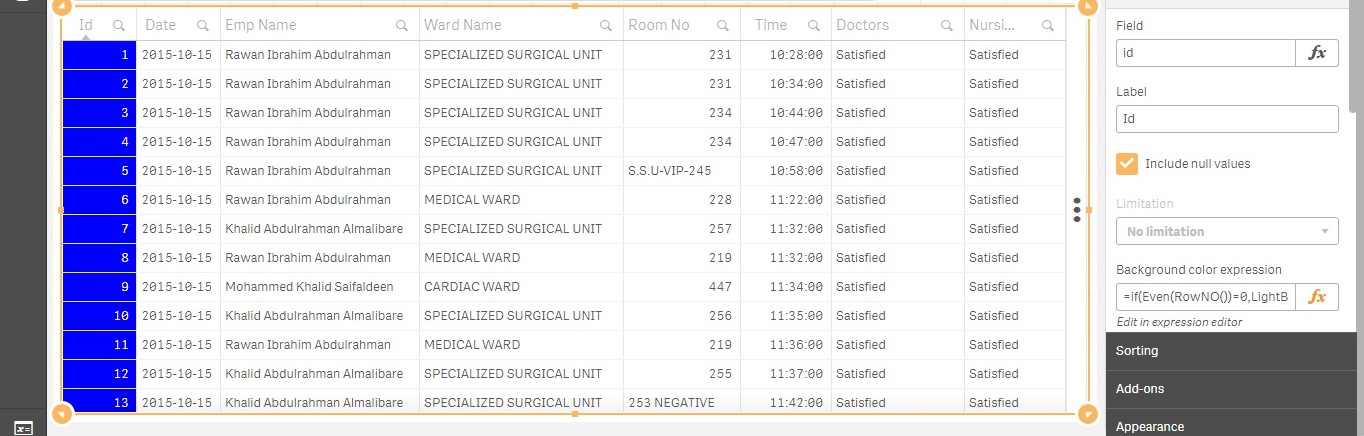Screen dimensions: 1364x436
Task: Open the fx editor for Background color expression
Action: pos(1317,297)
